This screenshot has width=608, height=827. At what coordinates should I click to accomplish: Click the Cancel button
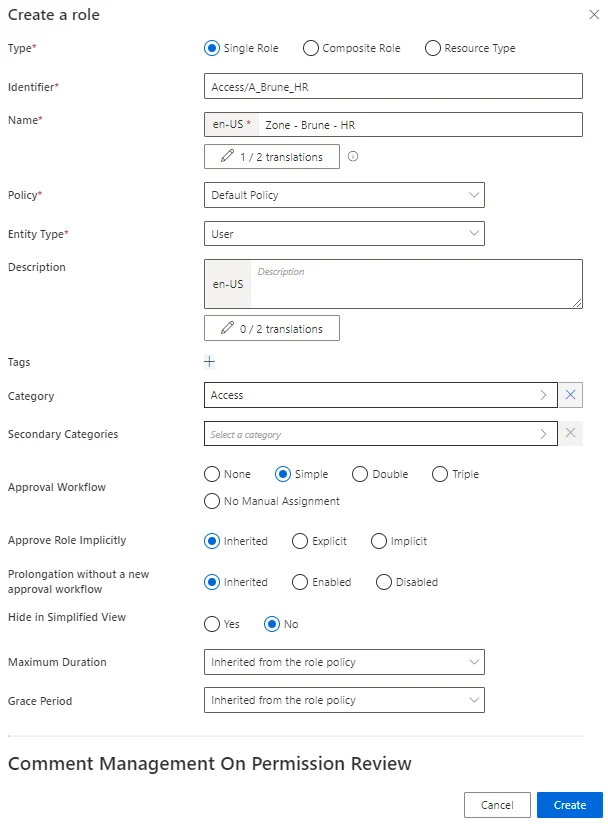pyautogui.click(x=497, y=805)
